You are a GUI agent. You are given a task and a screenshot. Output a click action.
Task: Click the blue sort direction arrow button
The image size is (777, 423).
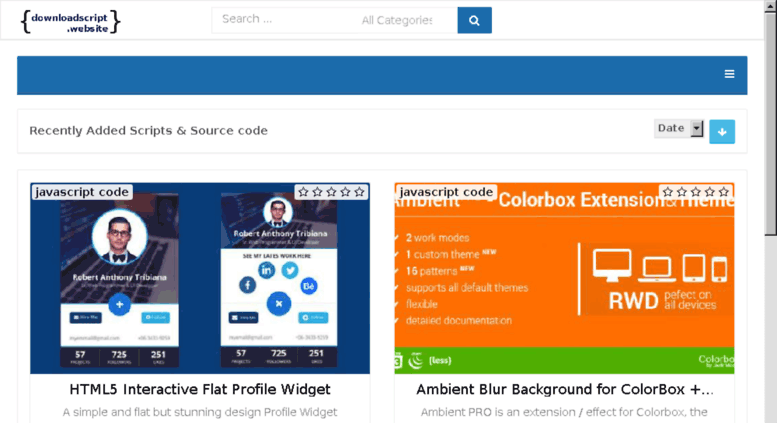pos(722,132)
